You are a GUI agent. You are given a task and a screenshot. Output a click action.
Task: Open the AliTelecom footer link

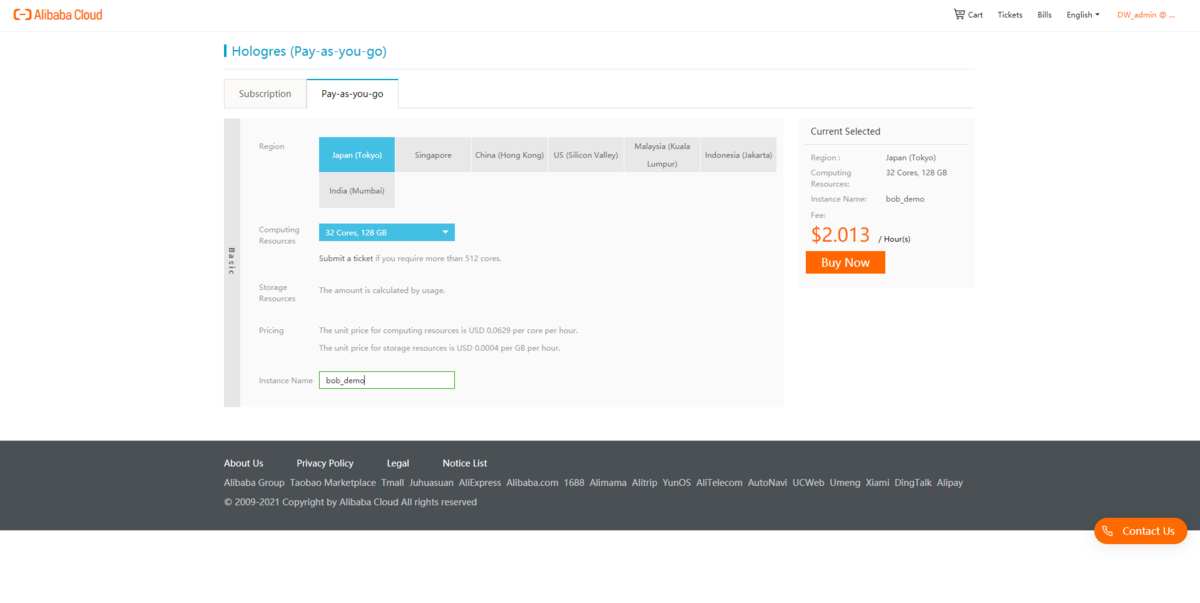pos(720,482)
